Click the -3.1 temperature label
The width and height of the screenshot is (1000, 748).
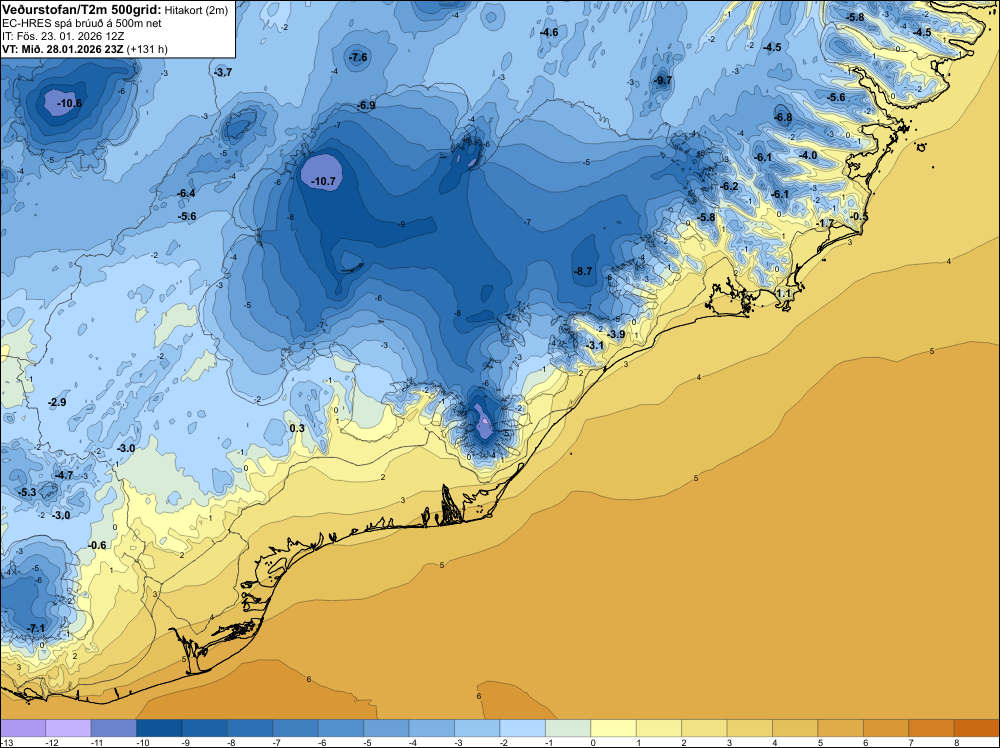(x=594, y=345)
